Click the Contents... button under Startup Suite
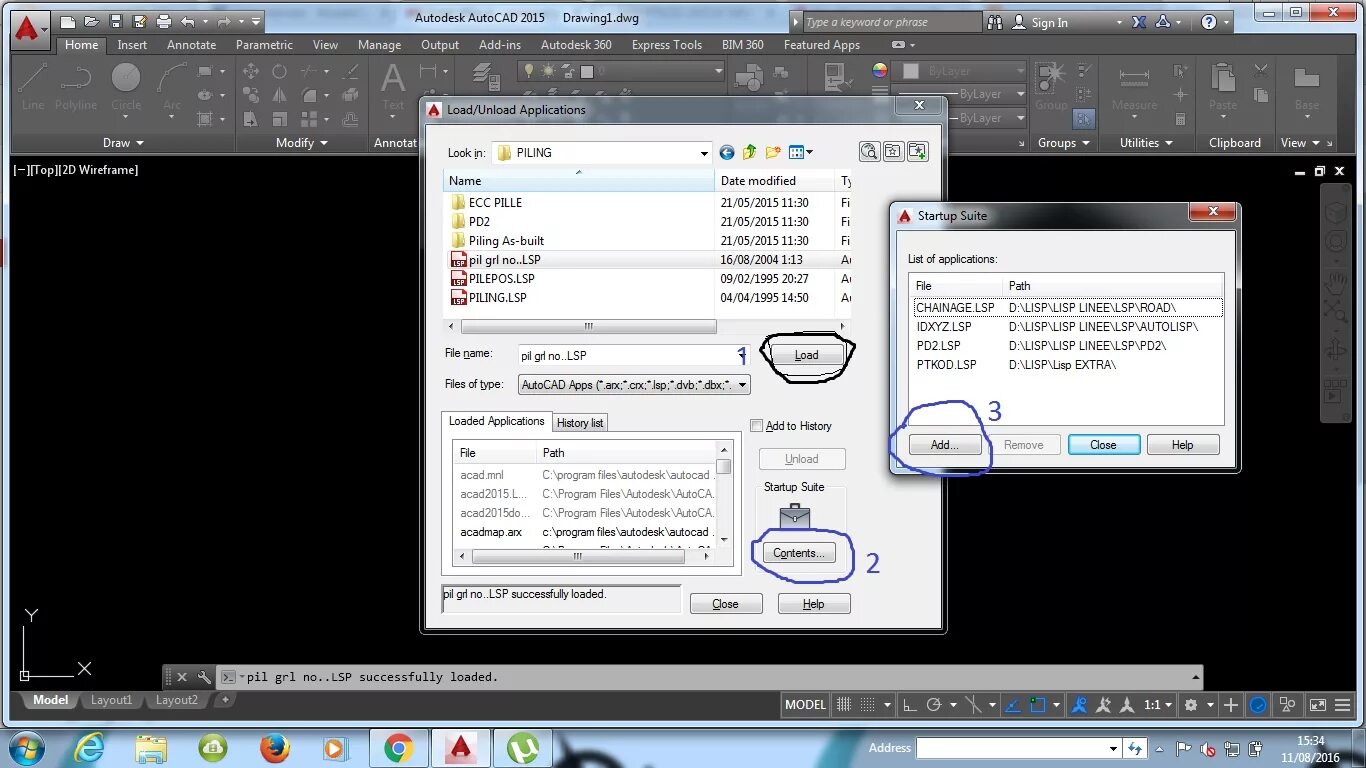This screenshot has width=1366, height=768. point(798,553)
